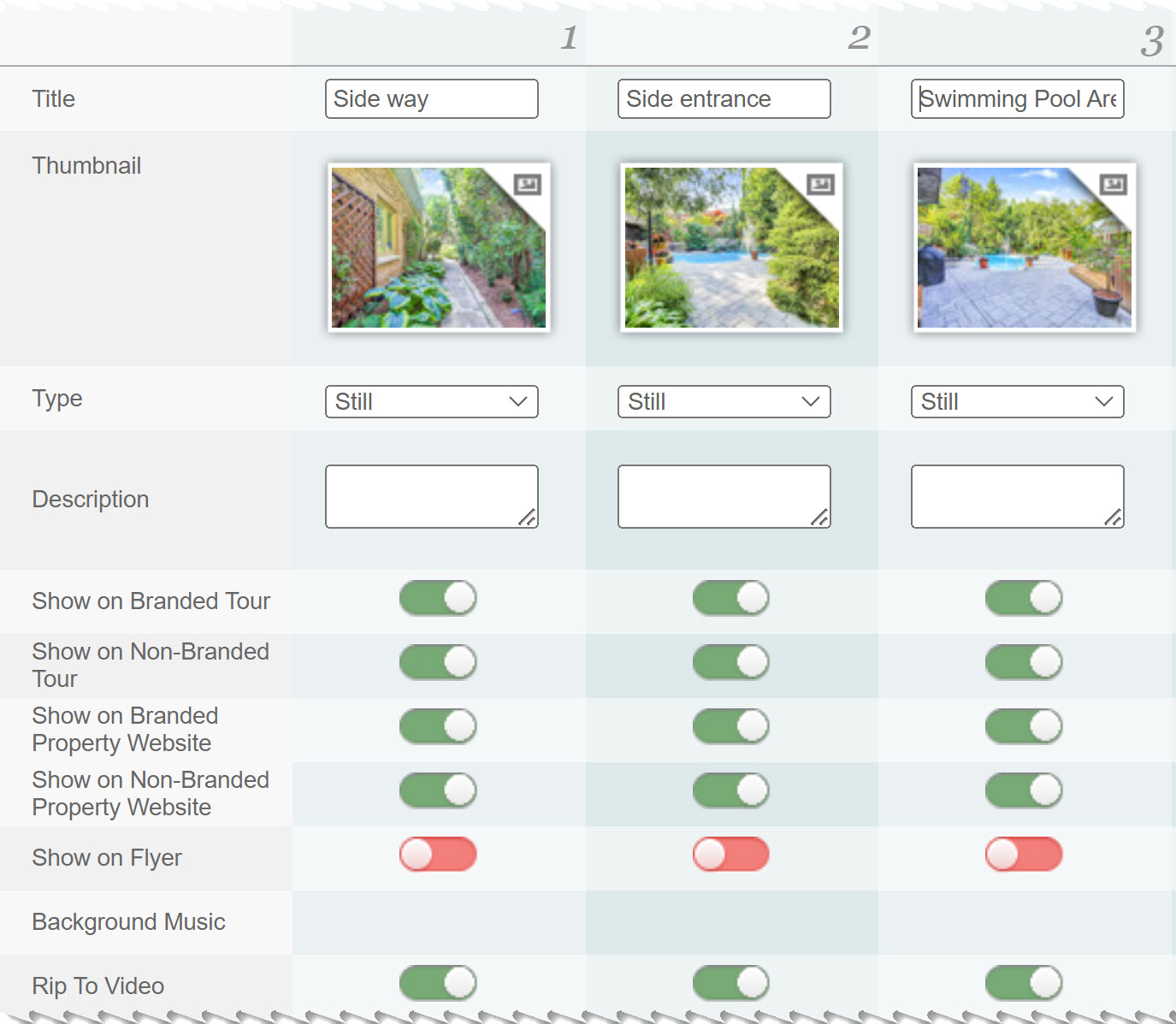This screenshot has width=1176, height=1024.
Task: Open the Type dropdown for Side way
Action: click(432, 402)
